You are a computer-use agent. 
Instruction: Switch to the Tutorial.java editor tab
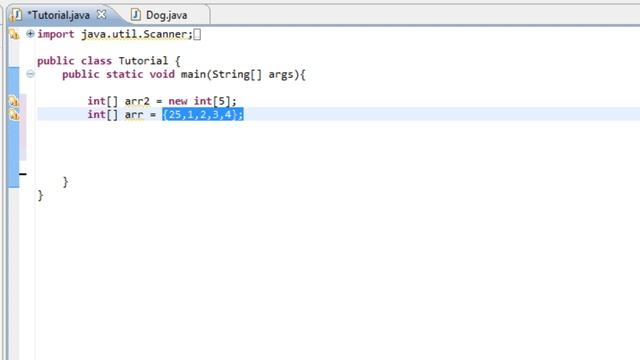coord(60,16)
